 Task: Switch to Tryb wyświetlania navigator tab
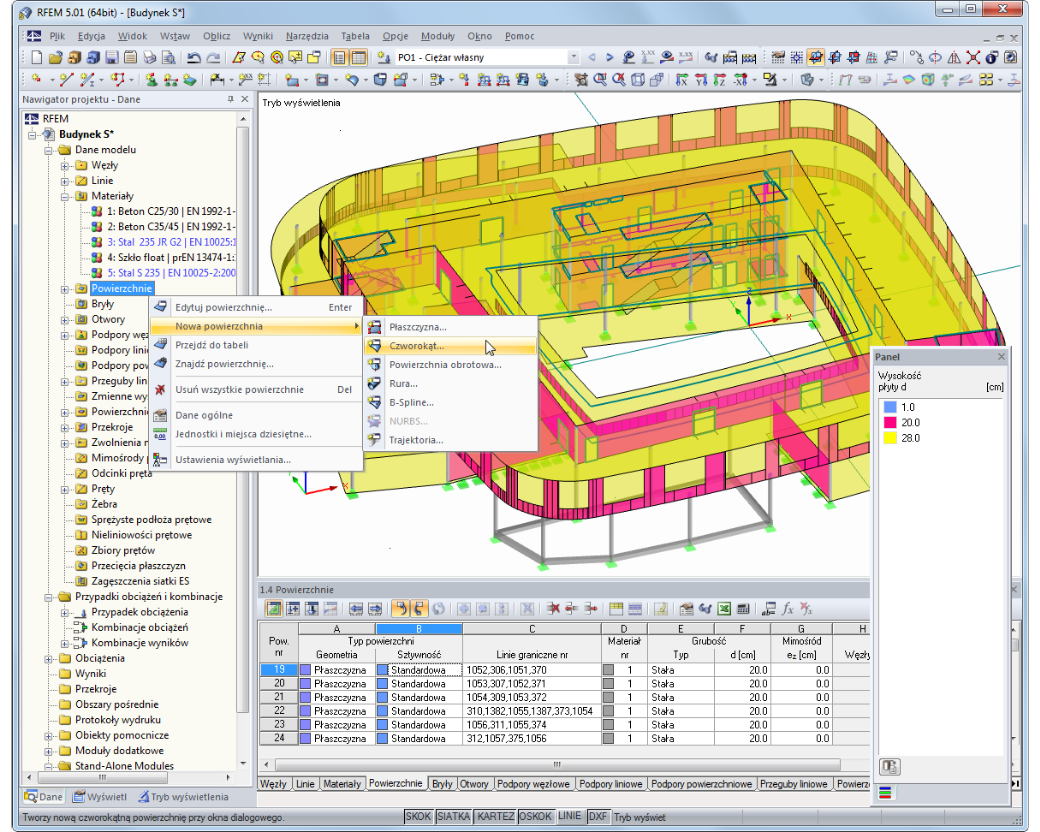pos(183,797)
